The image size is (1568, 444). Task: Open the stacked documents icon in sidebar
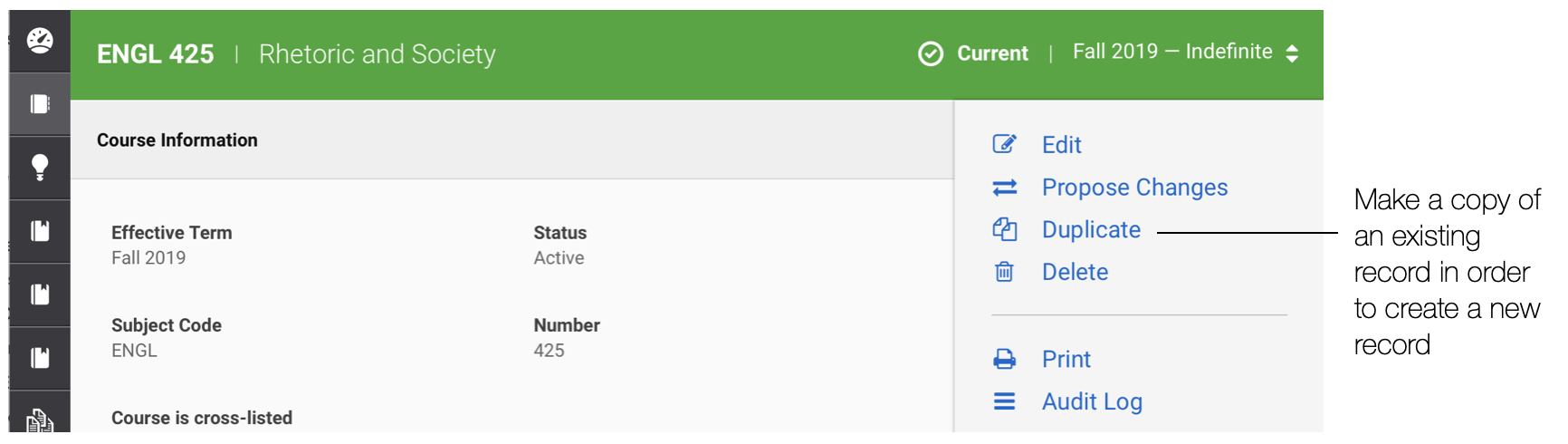point(40,420)
